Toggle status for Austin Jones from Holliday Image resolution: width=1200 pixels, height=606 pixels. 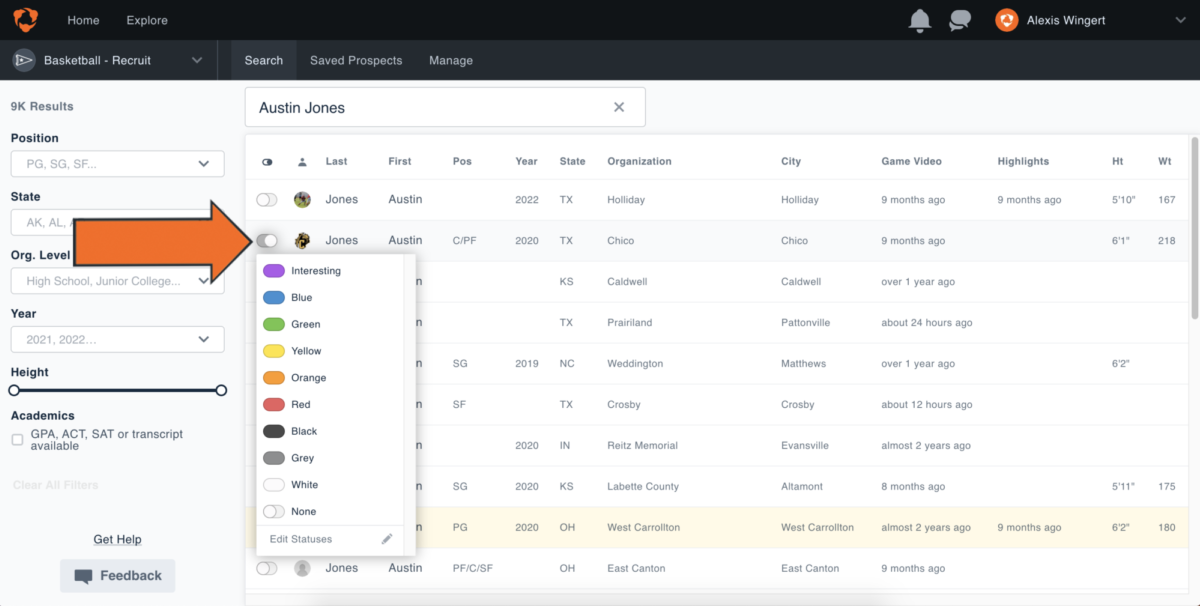[x=267, y=200]
